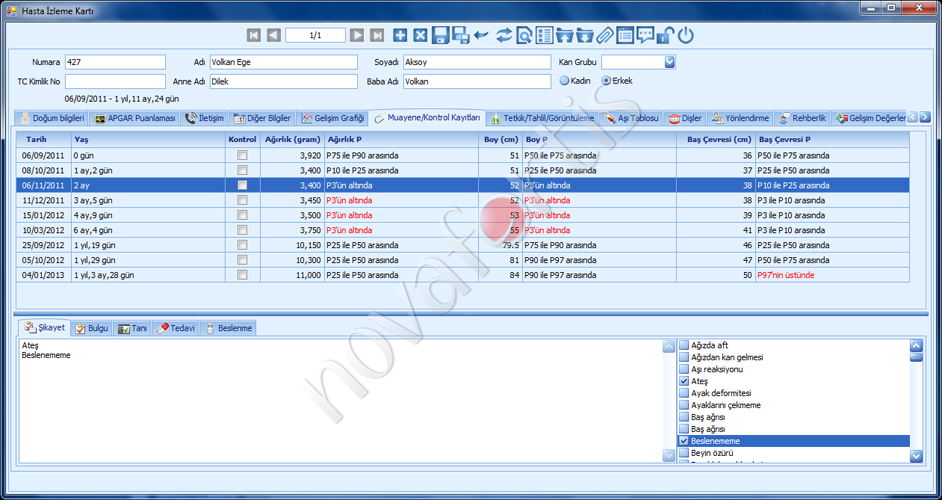Open the Kan Grubu dropdown
The height and width of the screenshot is (500, 942).
click(669, 62)
